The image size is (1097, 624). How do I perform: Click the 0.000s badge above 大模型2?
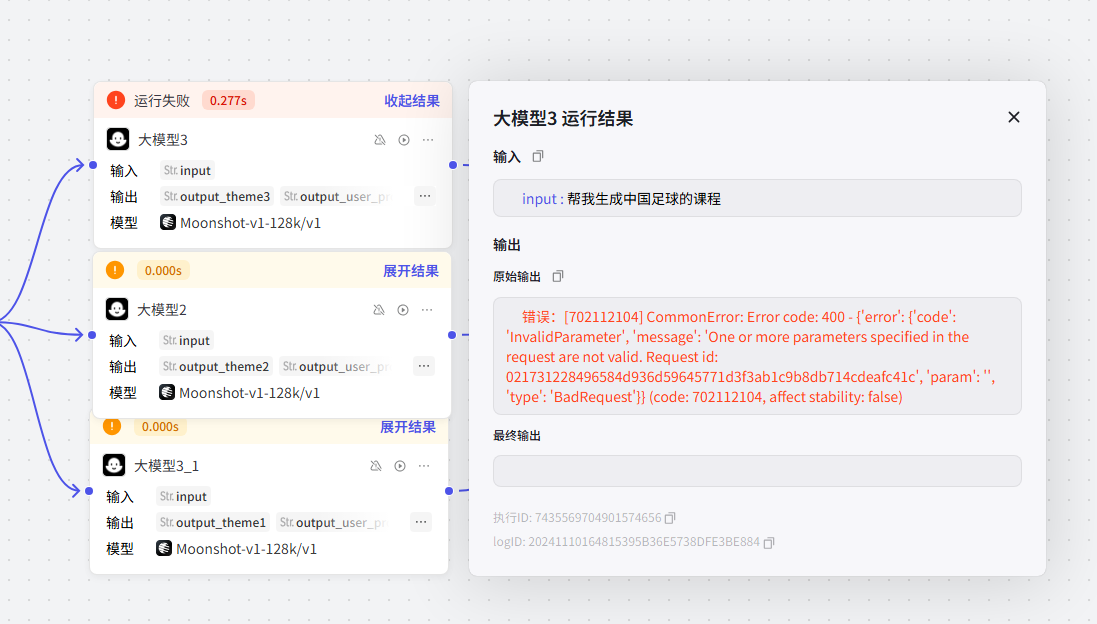(163, 271)
